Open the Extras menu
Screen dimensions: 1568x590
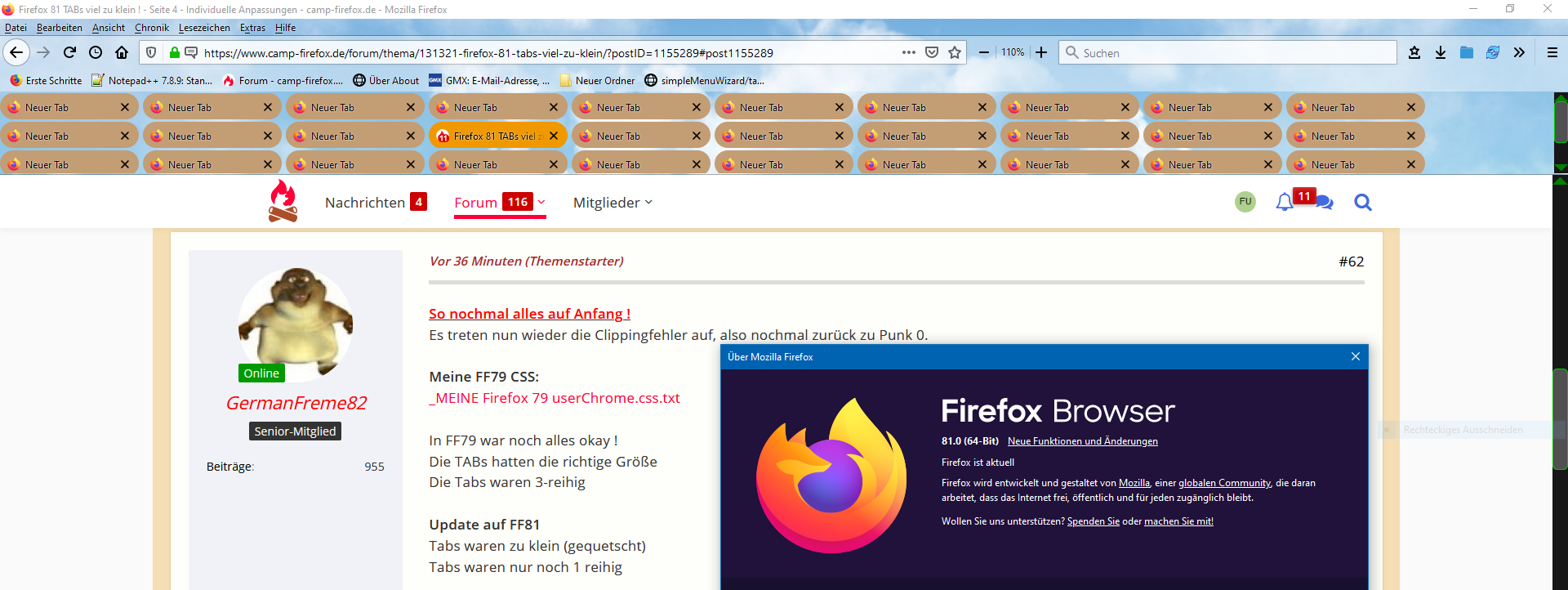coord(252,28)
